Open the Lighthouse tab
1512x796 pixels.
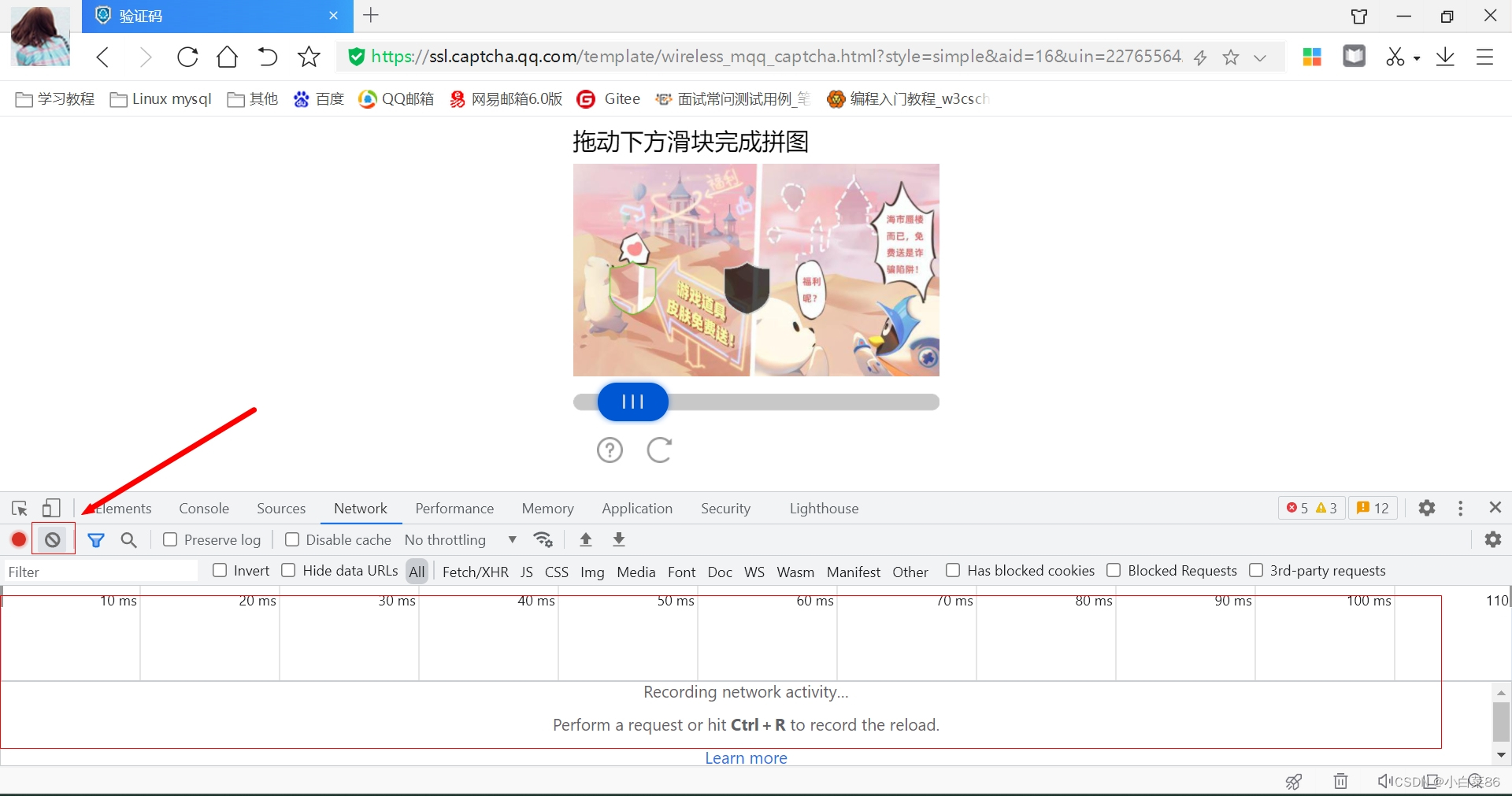pyautogui.click(x=825, y=509)
